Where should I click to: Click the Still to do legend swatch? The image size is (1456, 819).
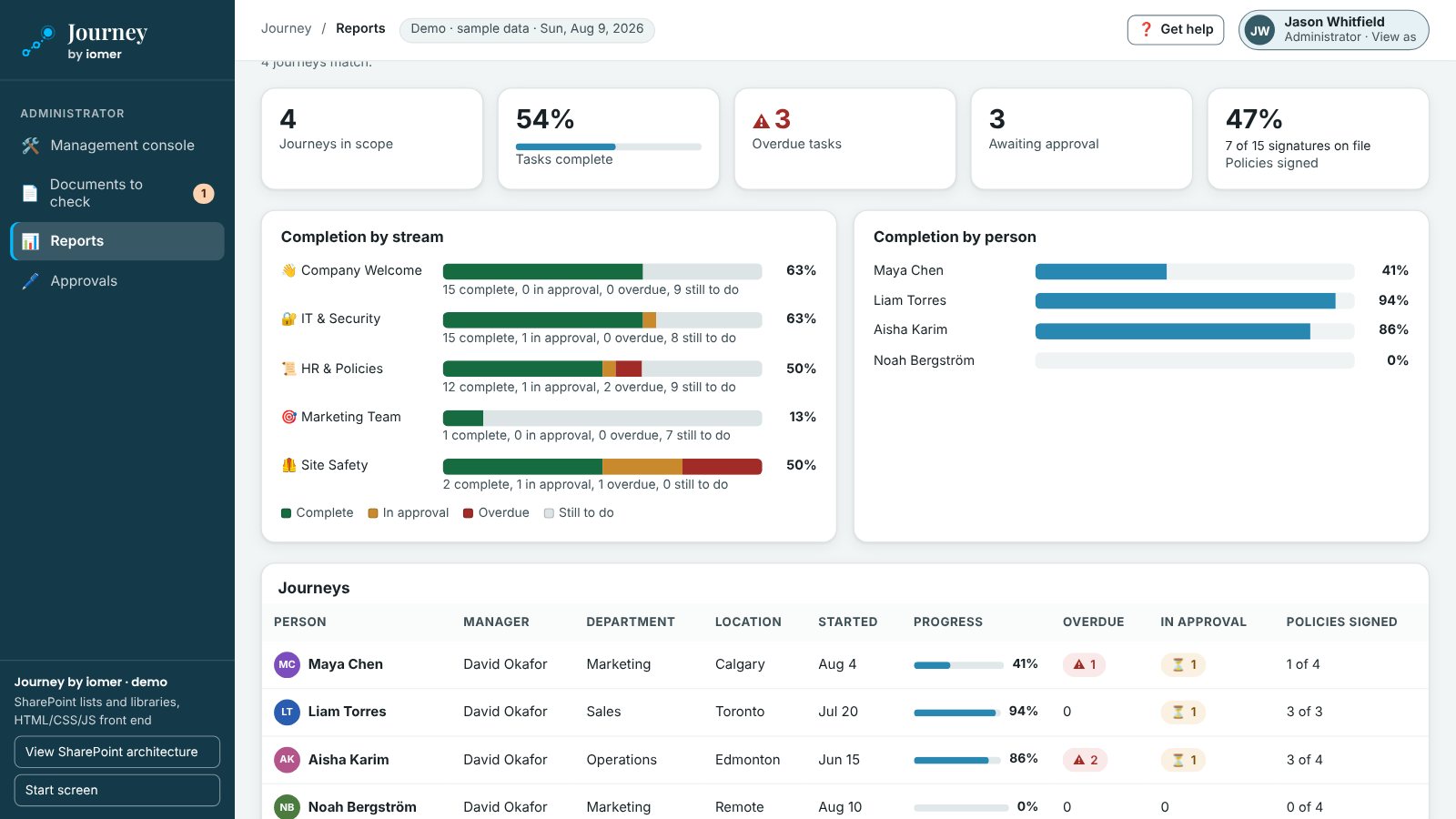549,513
